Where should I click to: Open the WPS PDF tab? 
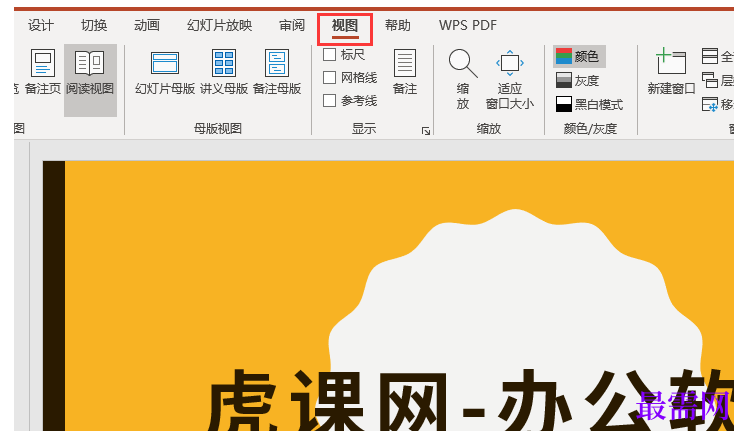[468, 25]
